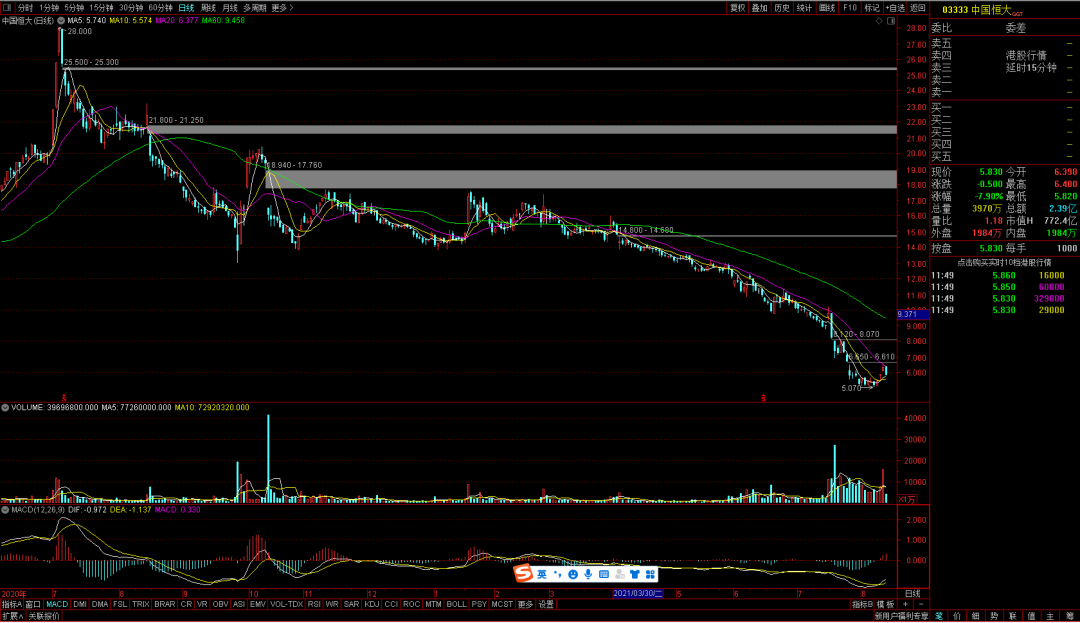Screen dimensions: 1080x623
Task: Open 历史 history button
Action: (782, 8)
